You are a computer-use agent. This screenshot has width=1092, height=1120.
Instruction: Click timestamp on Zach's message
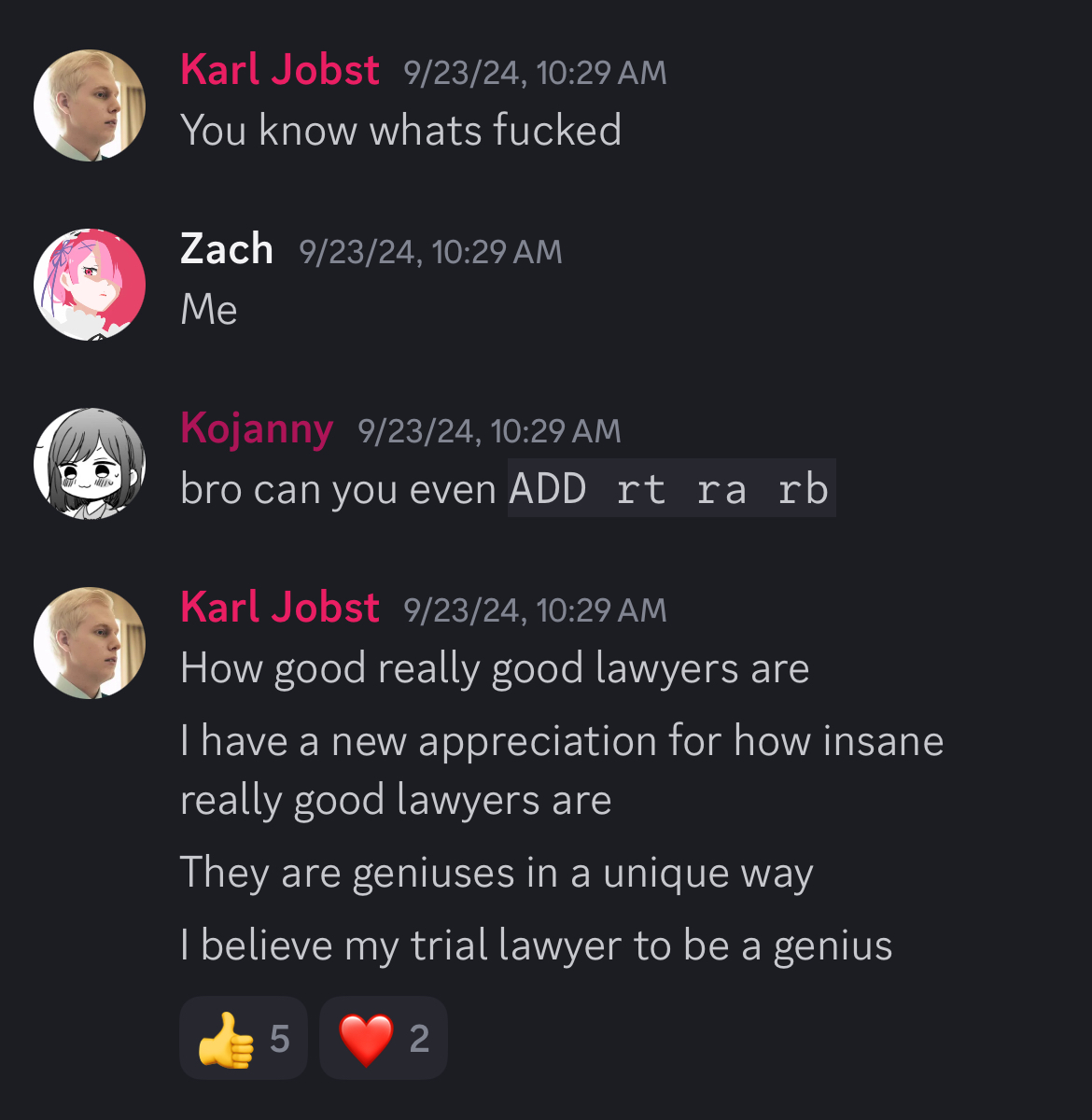[430, 251]
